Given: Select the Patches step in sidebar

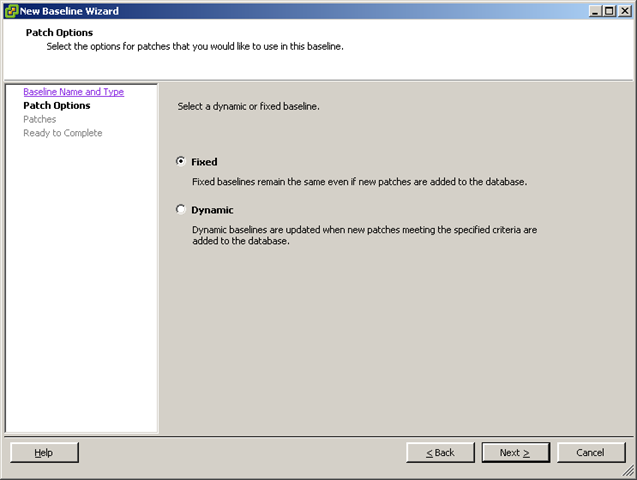Looking at the screenshot, I should coord(40,119).
